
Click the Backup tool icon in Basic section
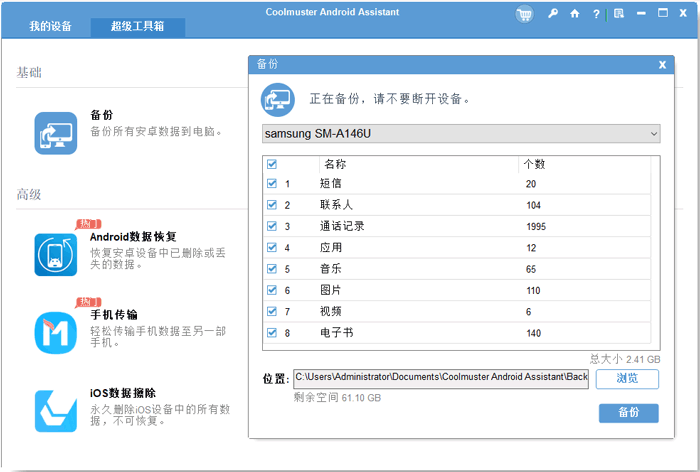click(x=56, y=133)
